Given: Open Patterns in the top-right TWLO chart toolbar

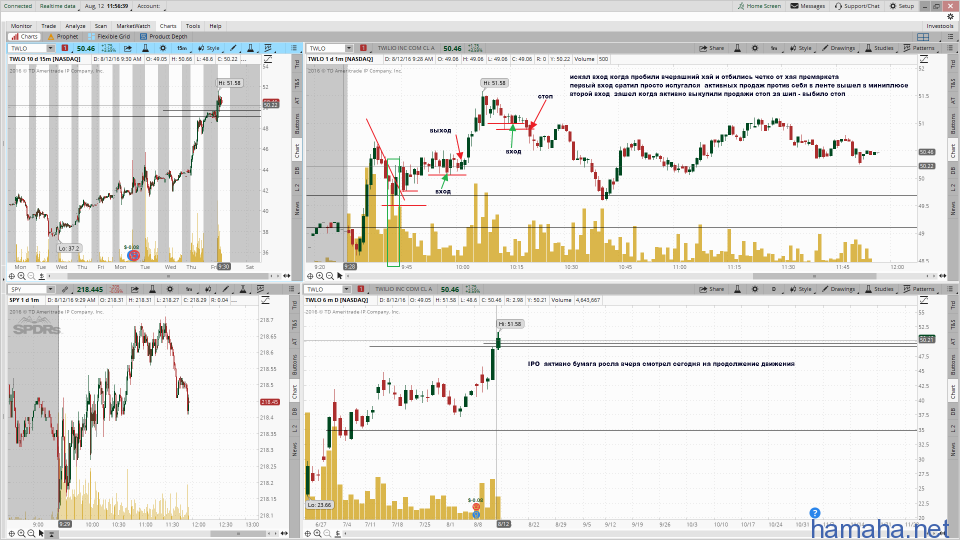Looking at the screenshot, I should [920, 48].
